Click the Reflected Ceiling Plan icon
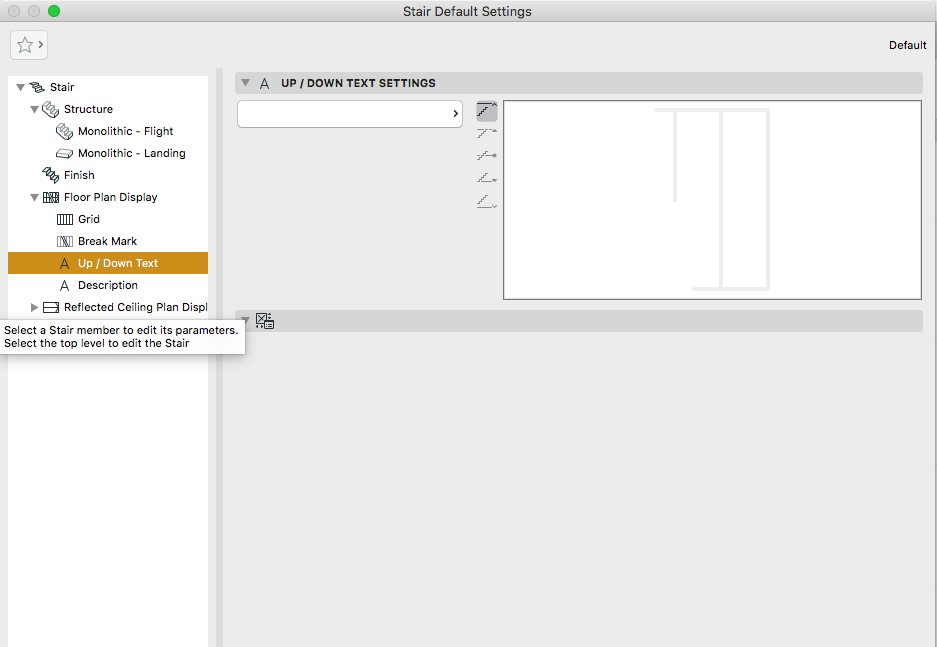Image resolution: width=937 pixels, height=647 pixels. (x=51, y=307)
